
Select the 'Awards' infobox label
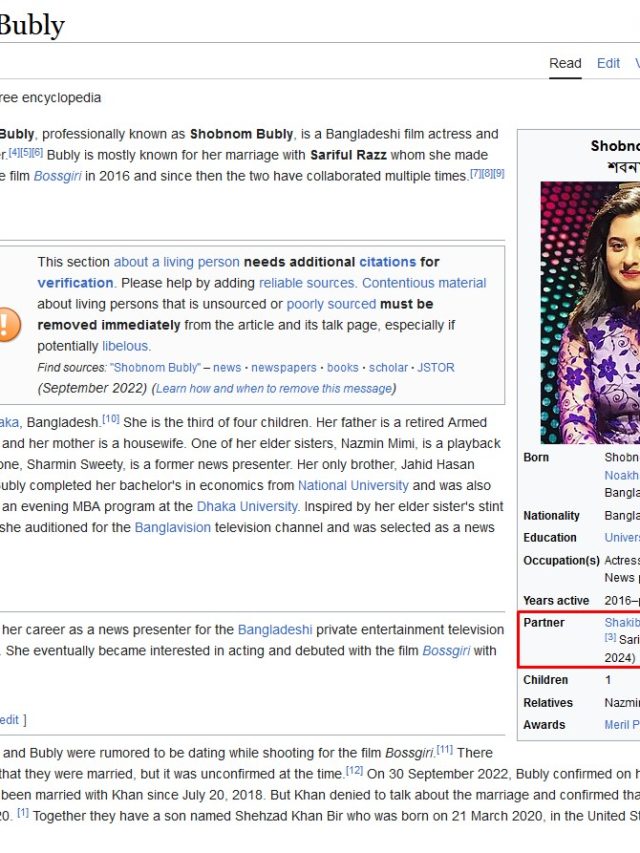point(544,725)
